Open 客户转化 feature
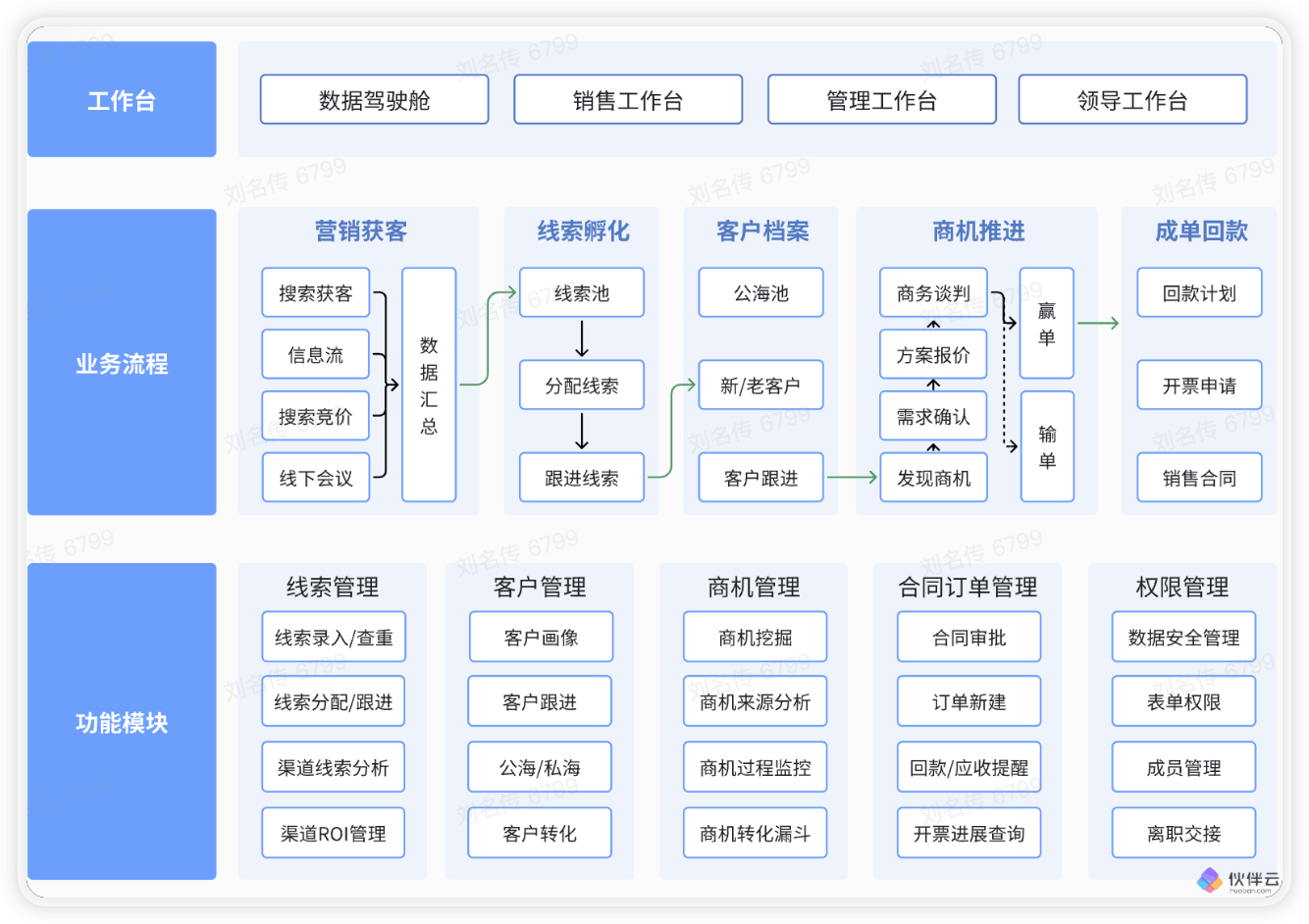 pyautogui.click(x=540, y=833)
